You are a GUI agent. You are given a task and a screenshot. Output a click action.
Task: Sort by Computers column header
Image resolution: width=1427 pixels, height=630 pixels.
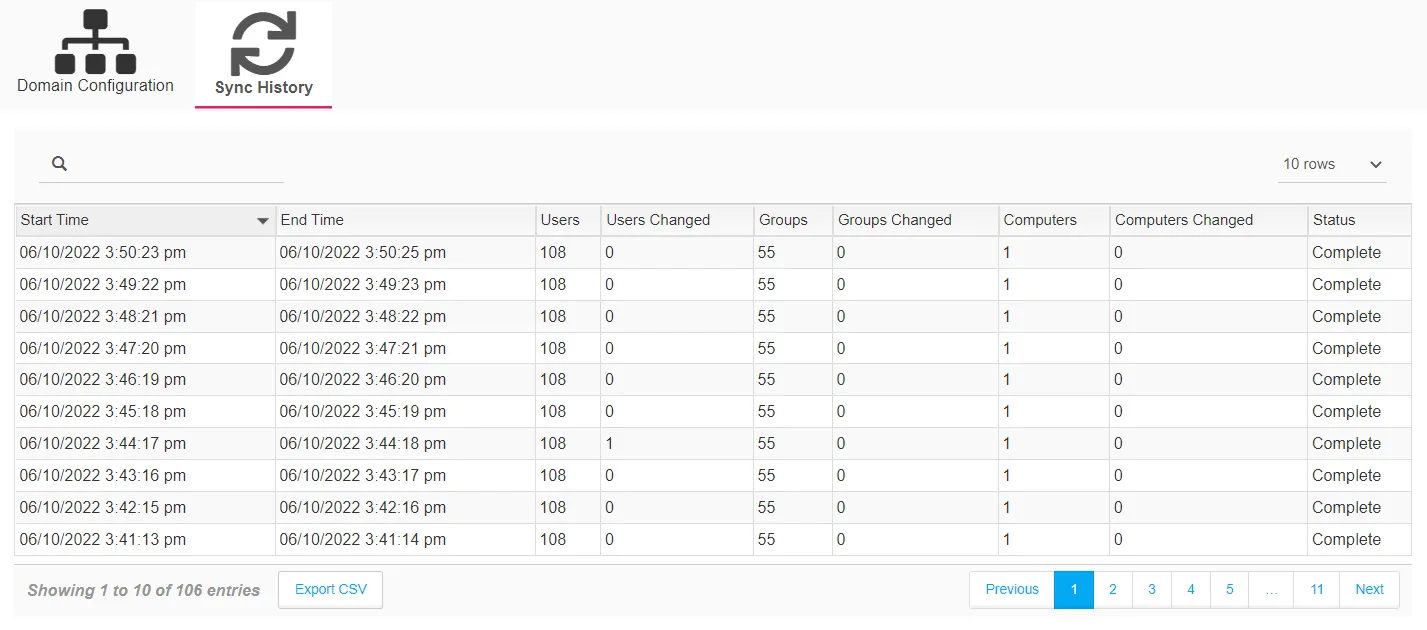1054,220
